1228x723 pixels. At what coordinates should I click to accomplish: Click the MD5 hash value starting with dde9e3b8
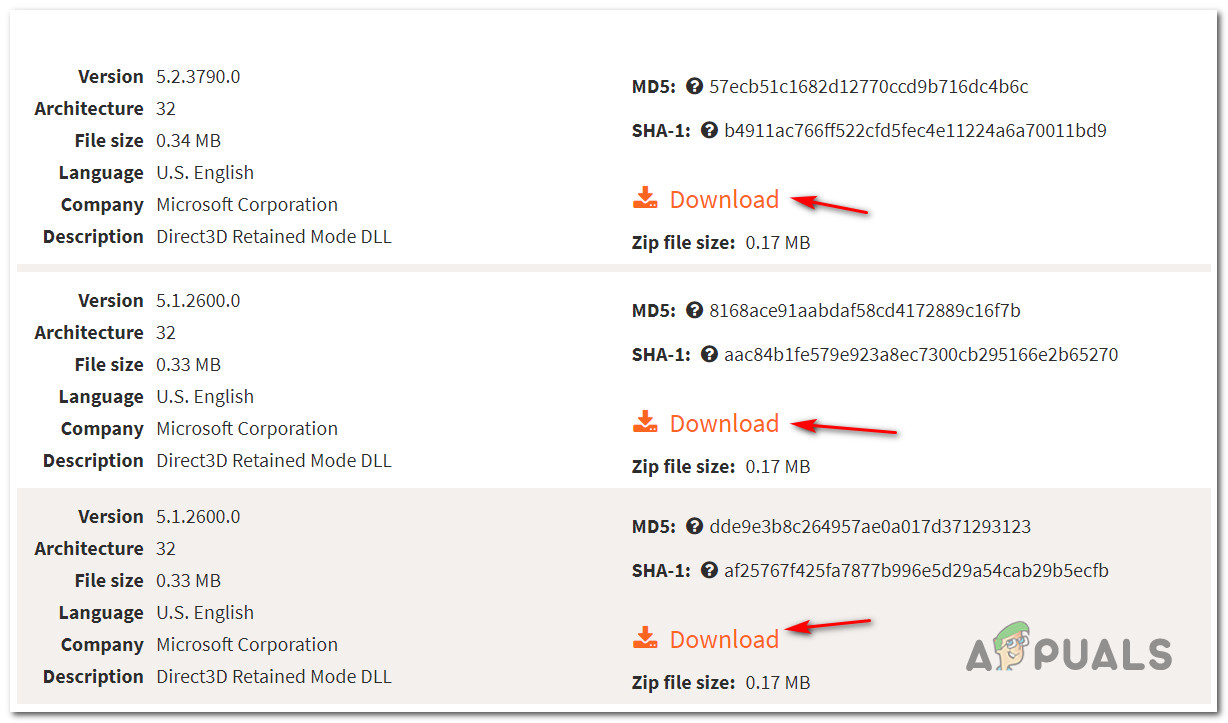869,527
